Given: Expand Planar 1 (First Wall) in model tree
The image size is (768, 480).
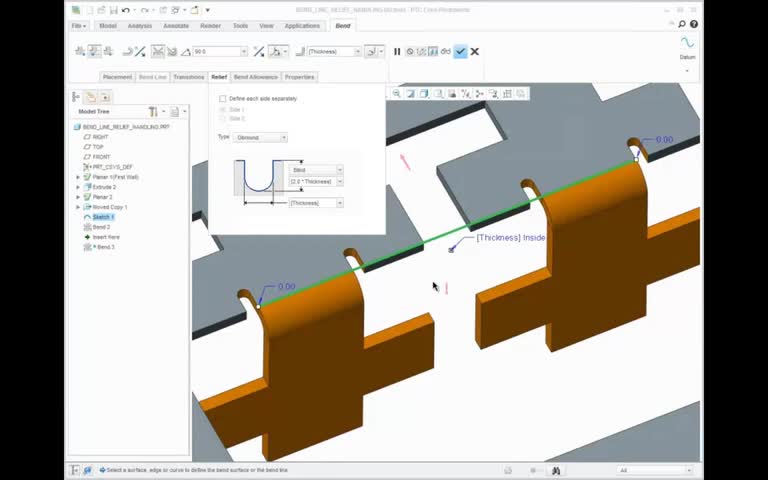Looking at the screenshot, I should pos(78,177).
